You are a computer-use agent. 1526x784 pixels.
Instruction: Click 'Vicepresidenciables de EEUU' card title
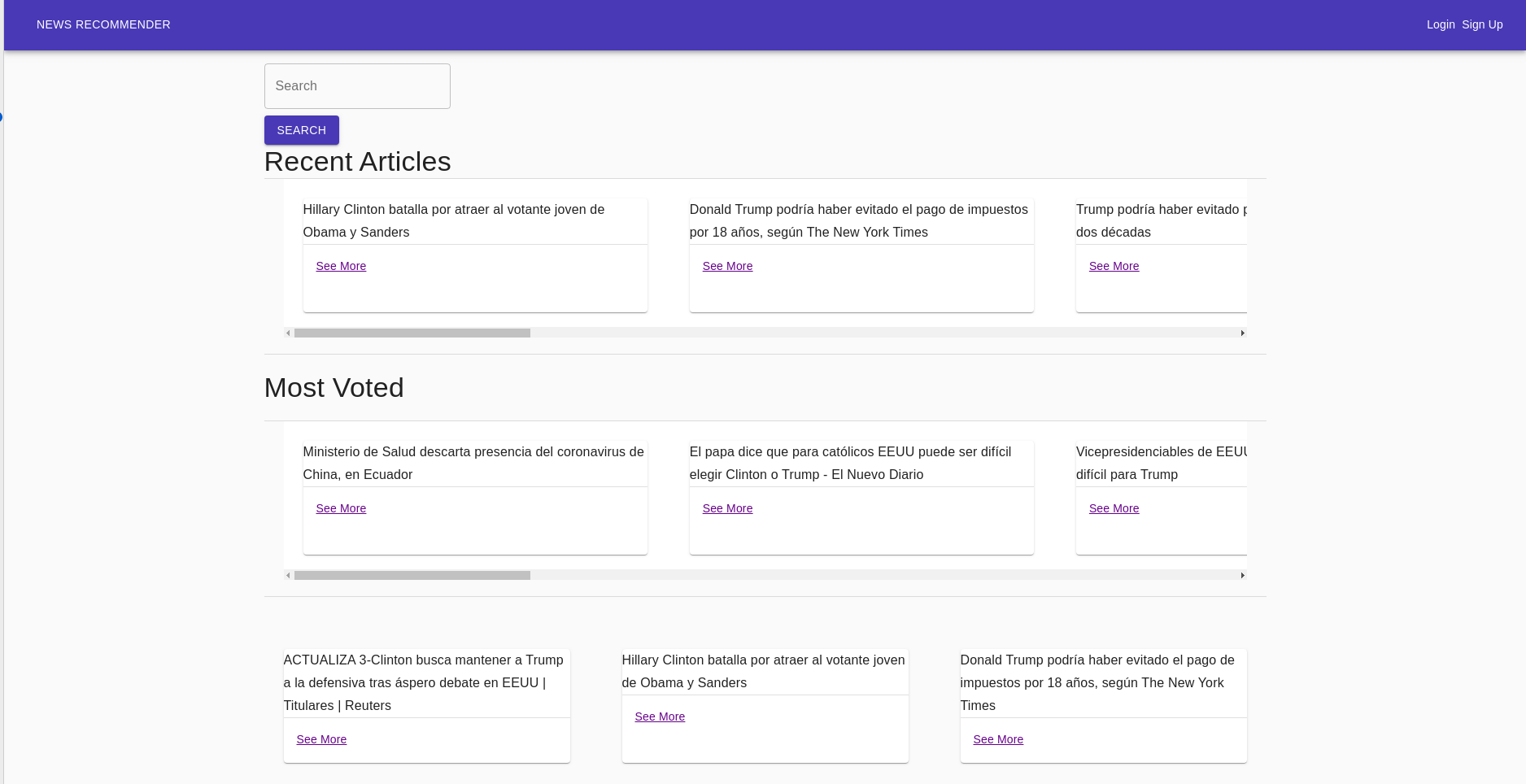1162,463
